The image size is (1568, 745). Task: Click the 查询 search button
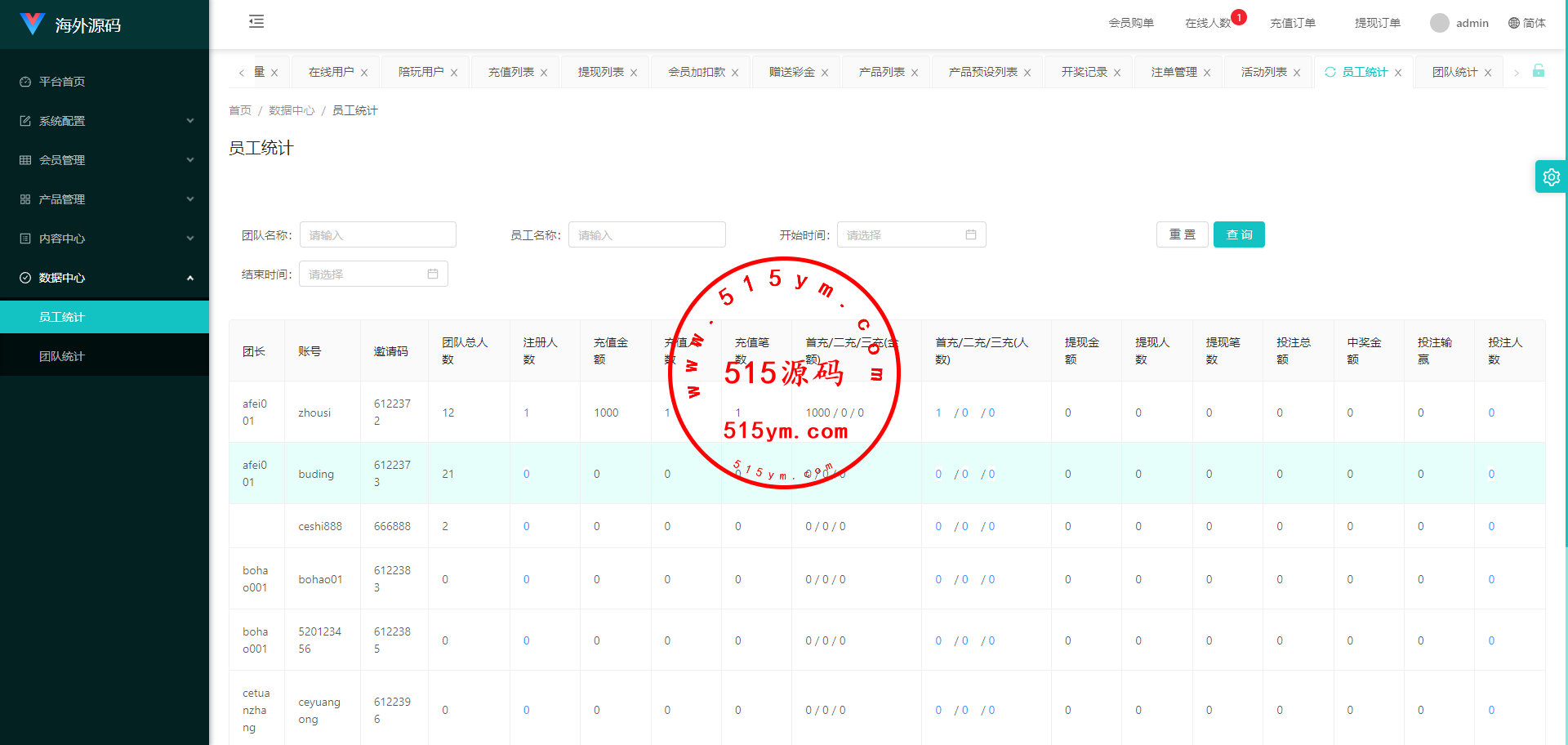pyautogui.click(x=1238, y=235)
